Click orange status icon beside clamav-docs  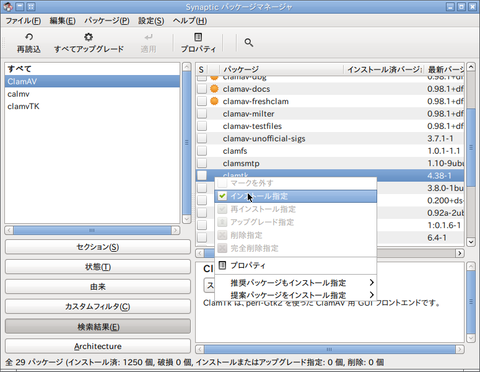coord(214,89)
